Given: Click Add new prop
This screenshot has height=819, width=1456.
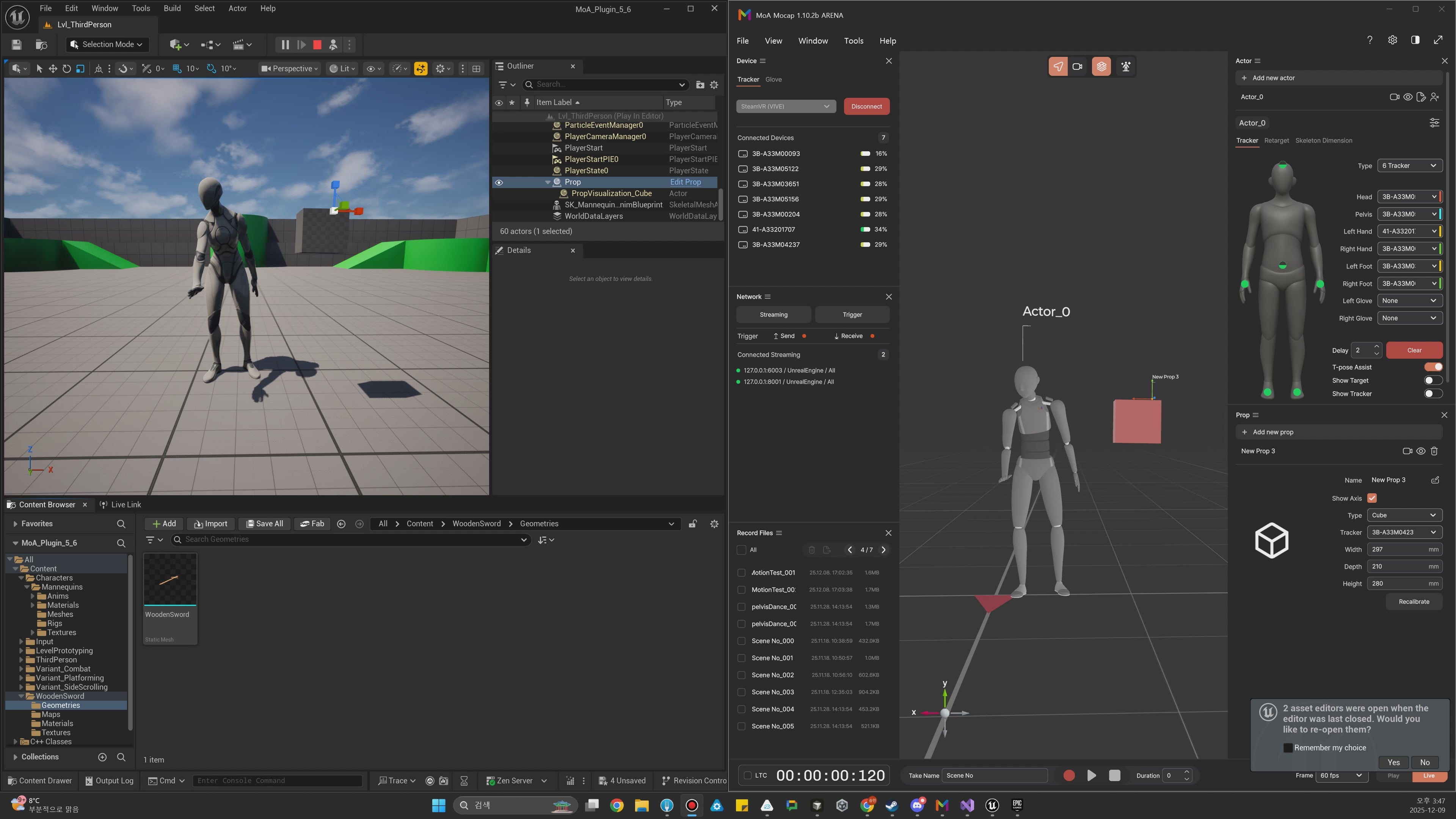Looking at the screenshot, I should pos(1338,432).
